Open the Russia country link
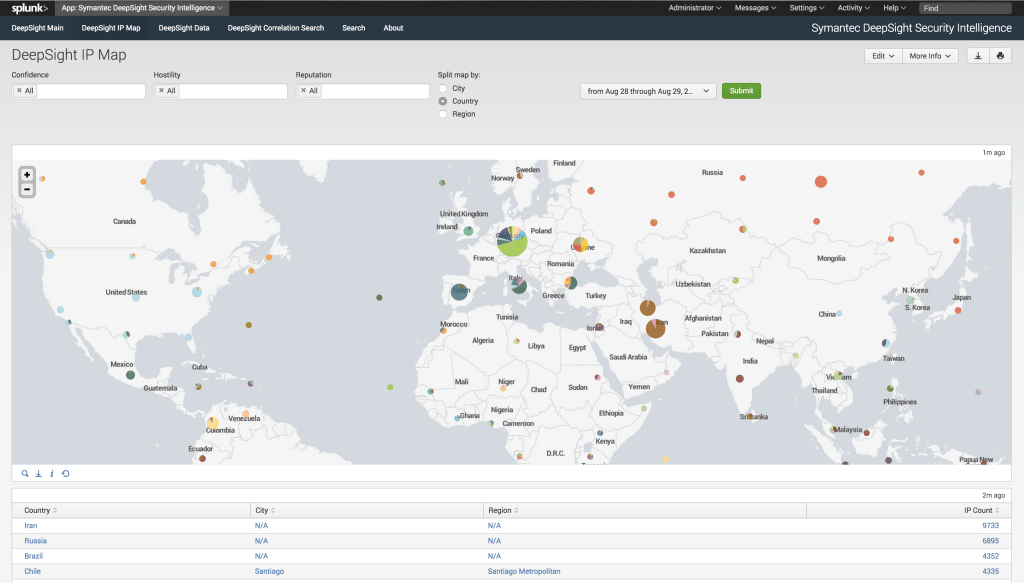This screenshot has height=583, width=1024. pos(35,541)
